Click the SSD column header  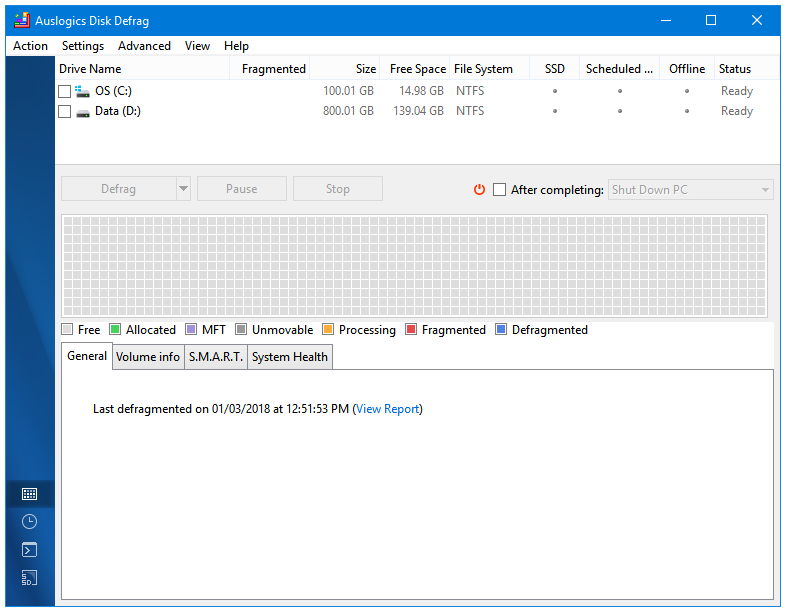[x=555, y=69]
